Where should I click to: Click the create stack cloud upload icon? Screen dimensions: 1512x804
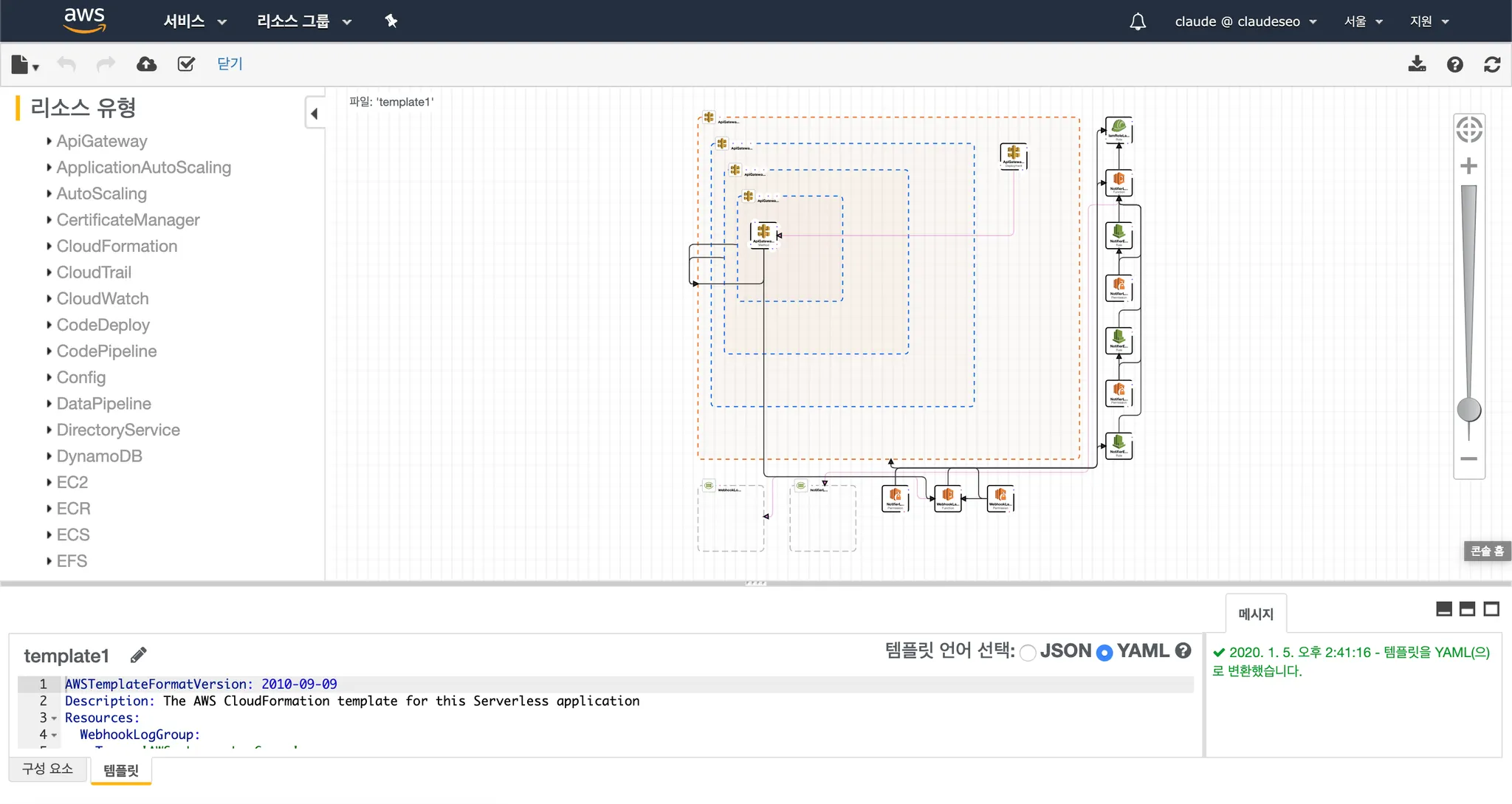pos(147,64)
